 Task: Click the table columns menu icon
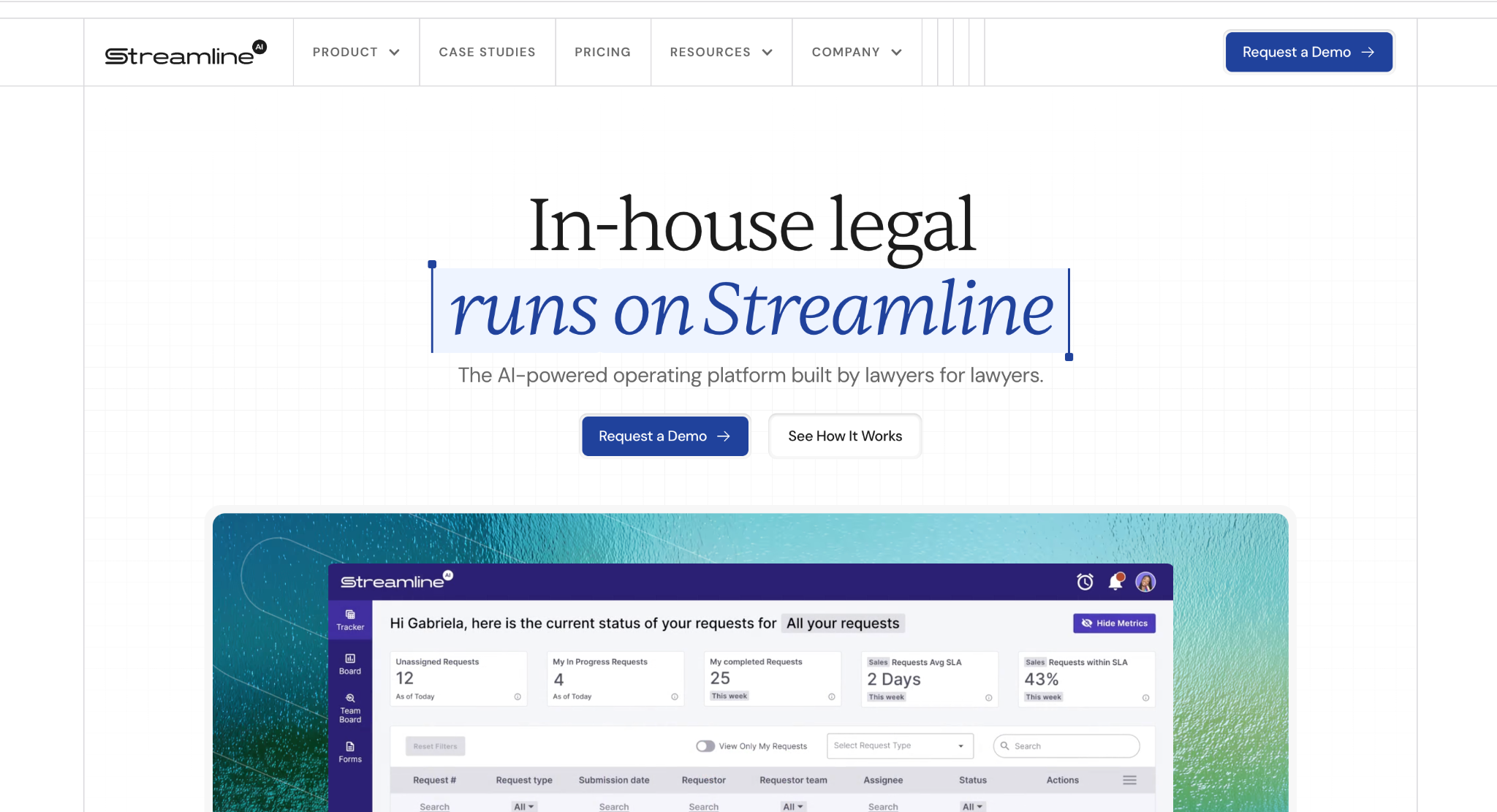pyautogui.click(x=1129, y=781)
